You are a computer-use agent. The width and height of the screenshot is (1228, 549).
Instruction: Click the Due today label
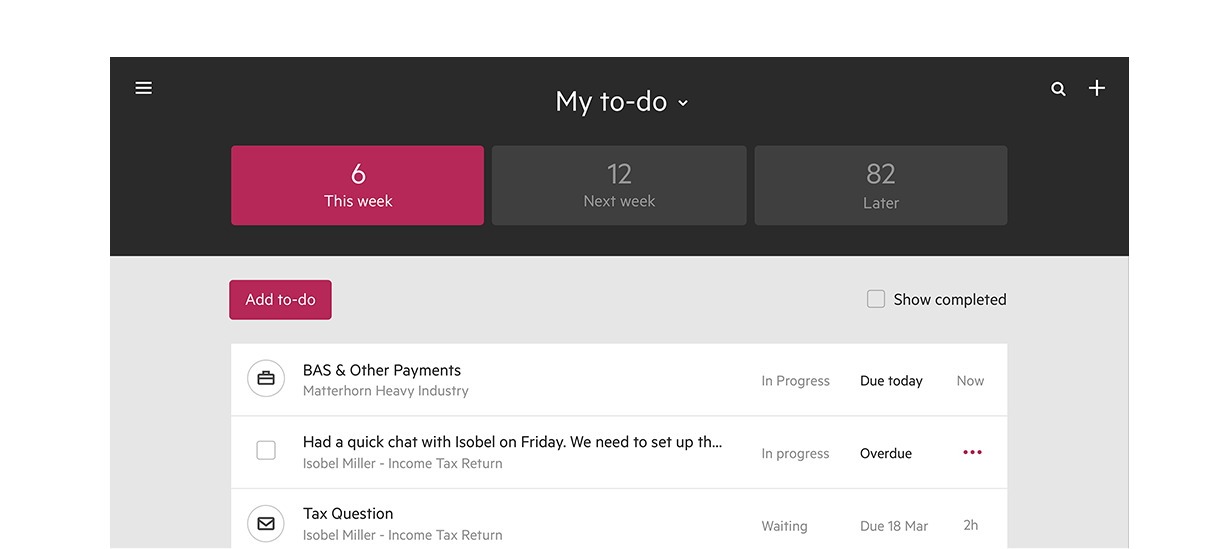click(x=891, y=381)
